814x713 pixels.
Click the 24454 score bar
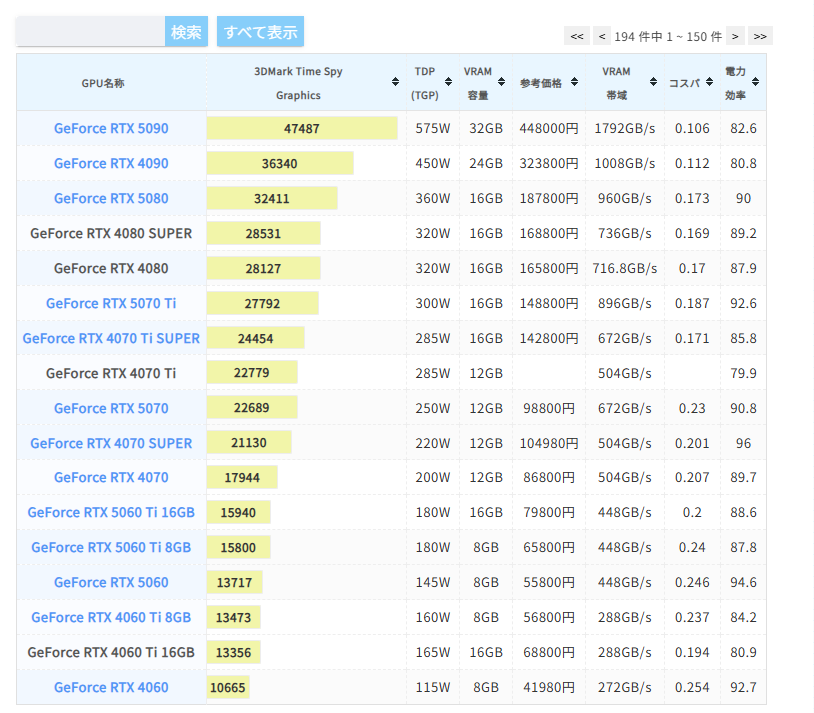point(255,338)
